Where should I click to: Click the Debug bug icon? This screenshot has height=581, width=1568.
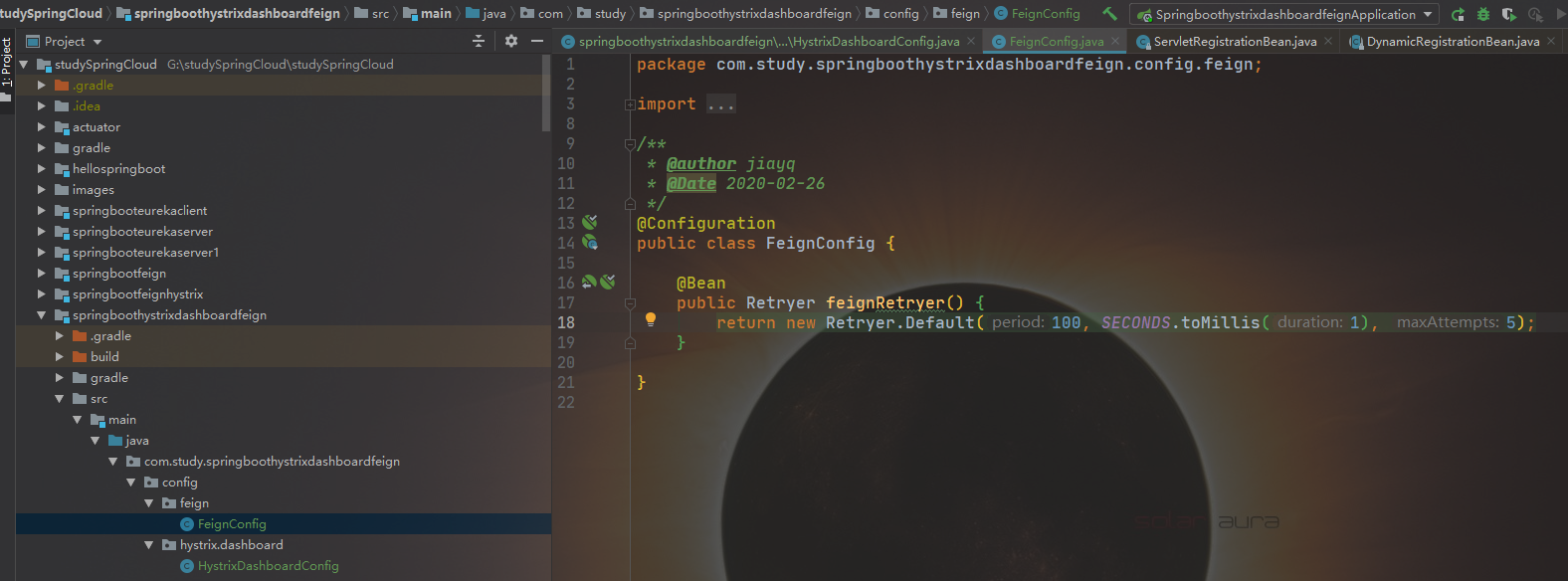click(x=1483, y=14)
